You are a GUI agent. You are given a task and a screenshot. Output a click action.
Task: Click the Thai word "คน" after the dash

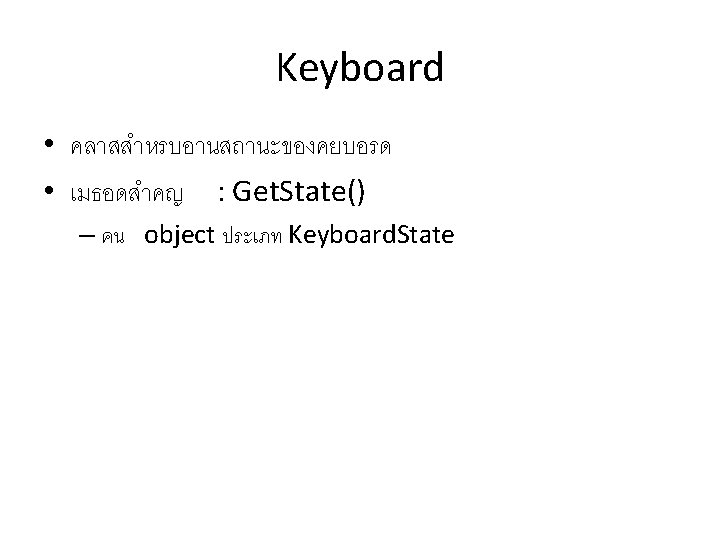114,238
